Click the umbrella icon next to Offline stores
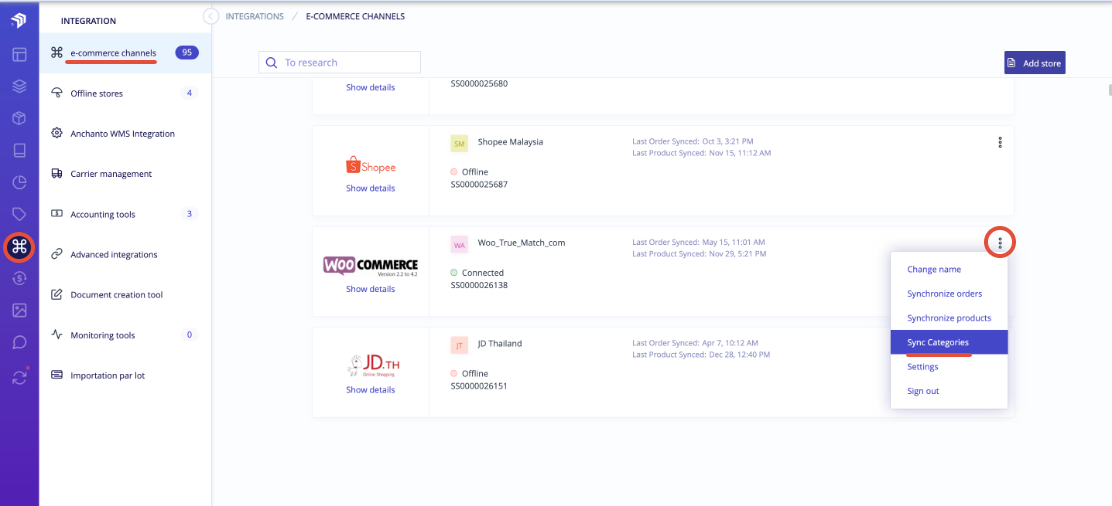 [57, 94]
